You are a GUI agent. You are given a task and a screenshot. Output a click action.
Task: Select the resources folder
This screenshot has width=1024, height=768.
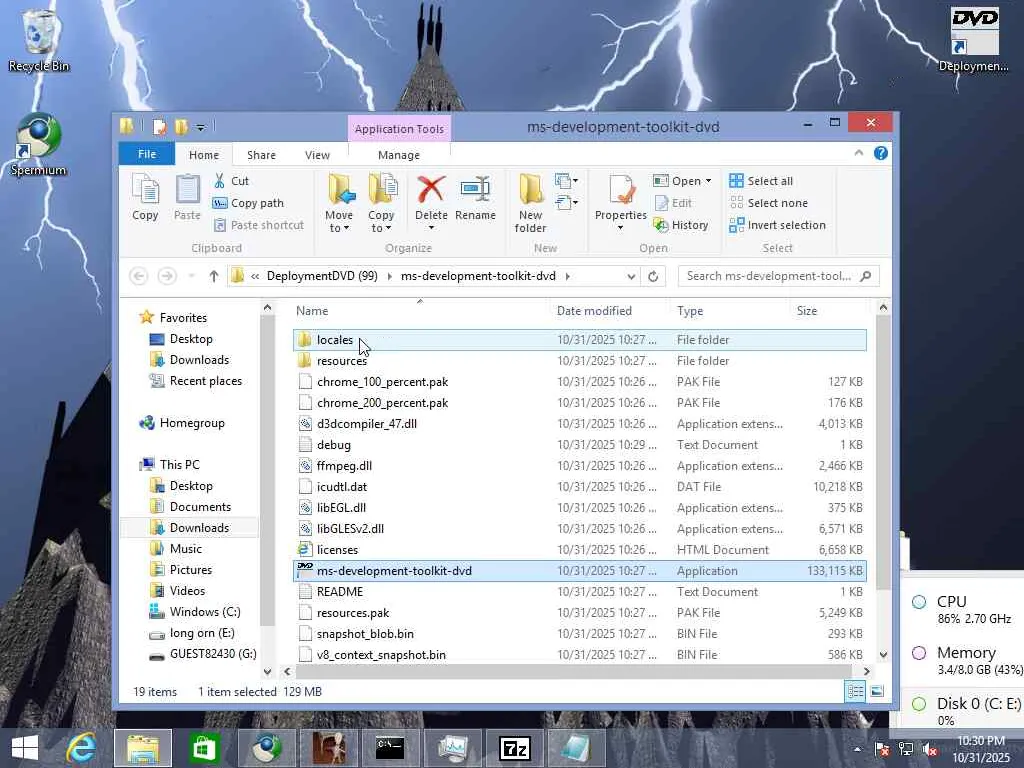click(579, 360)
